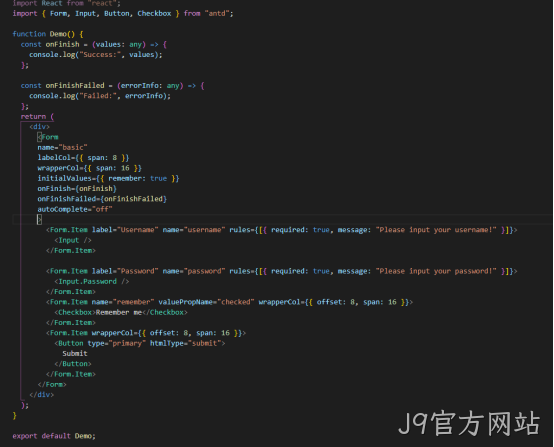
Task: Click the Password Form.Item line
Action: [x=281, y=271]
